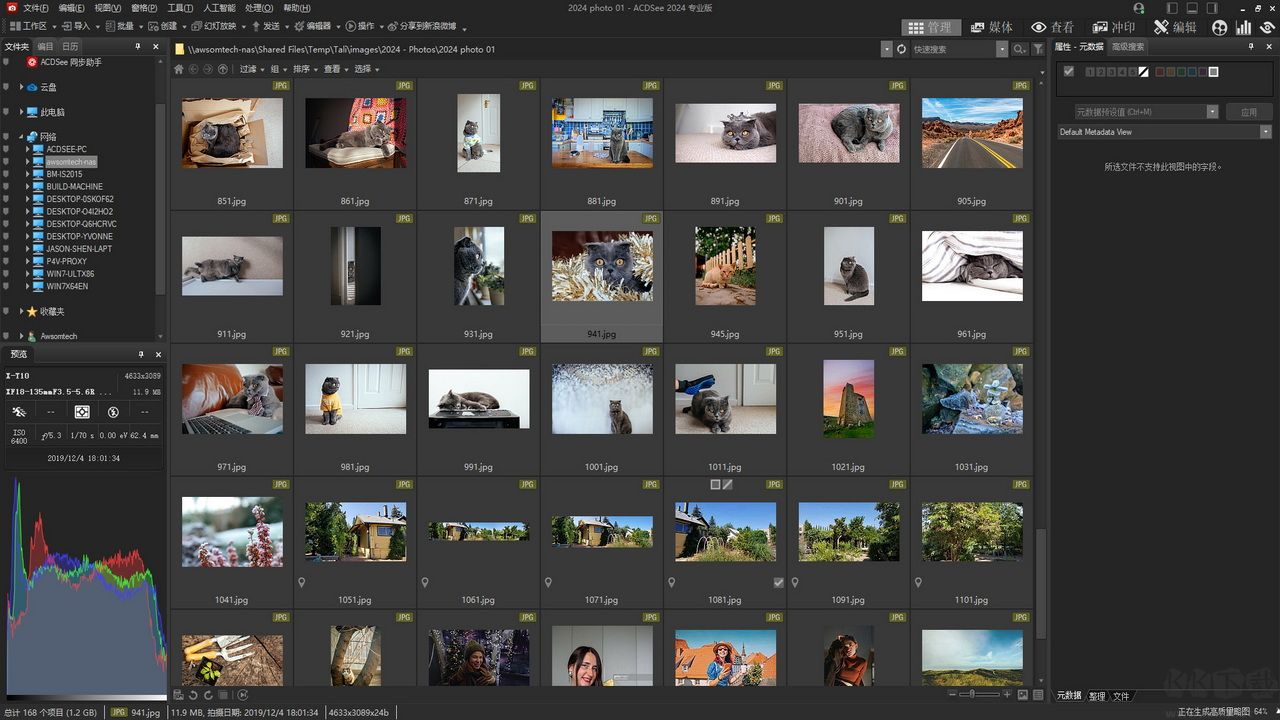Set rating 1 in the metadata panel

1090,72
